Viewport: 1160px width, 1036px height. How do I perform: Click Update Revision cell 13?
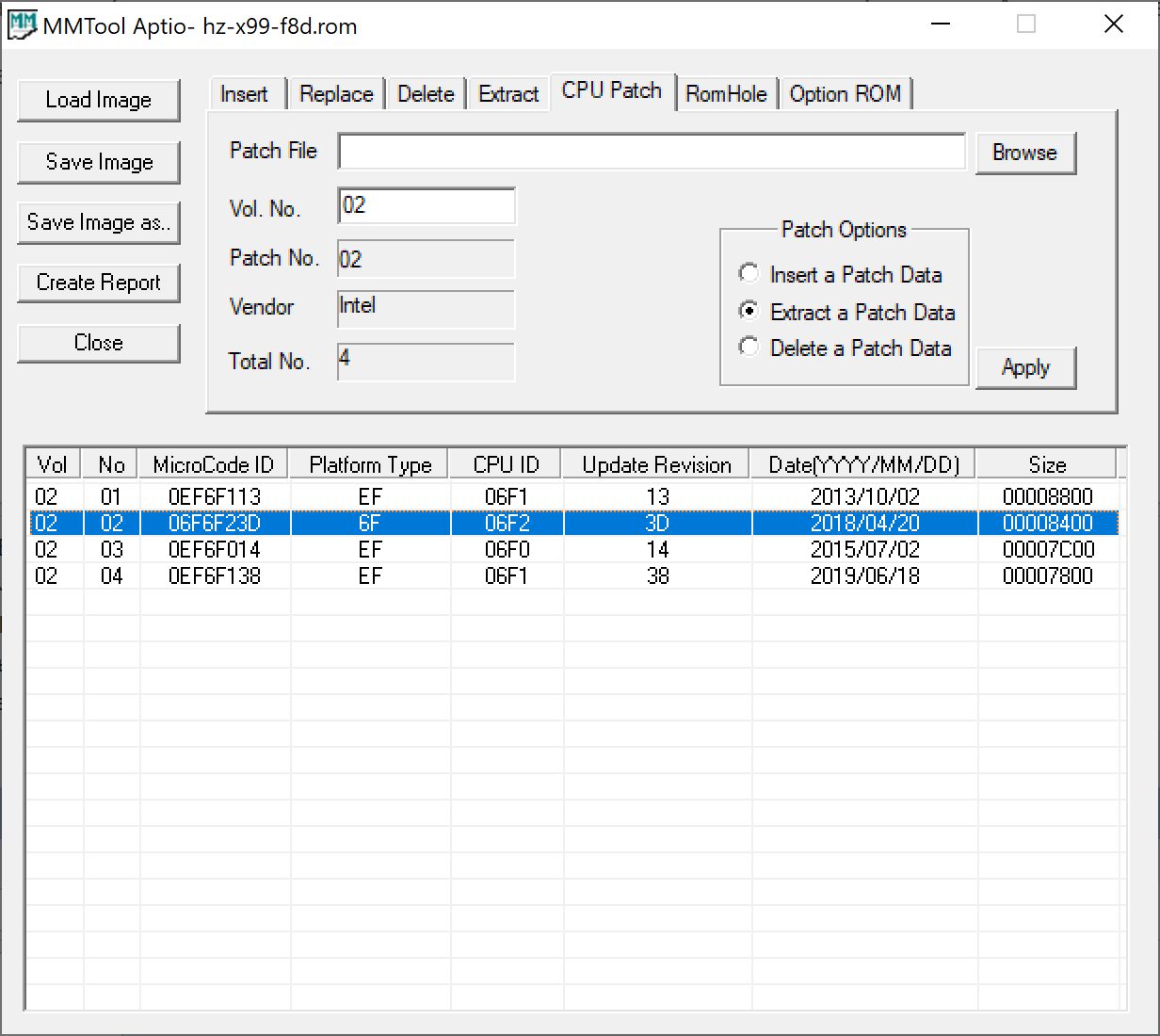click(657, 496)
